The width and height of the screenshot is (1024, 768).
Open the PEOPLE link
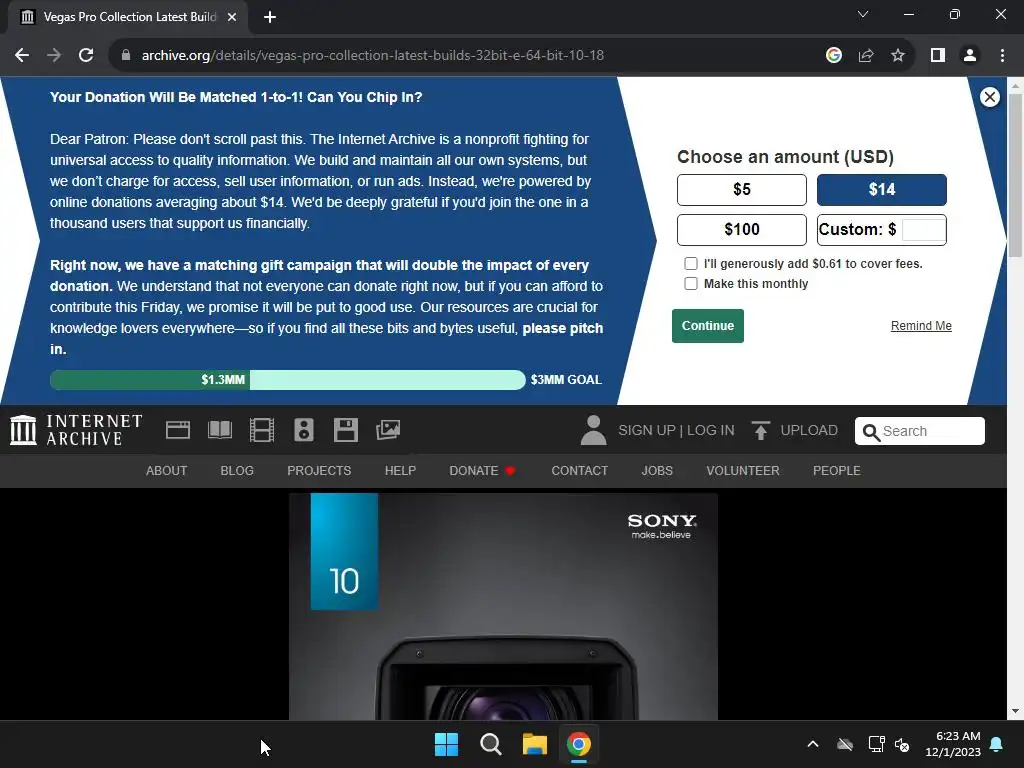(x=837, y=471)
